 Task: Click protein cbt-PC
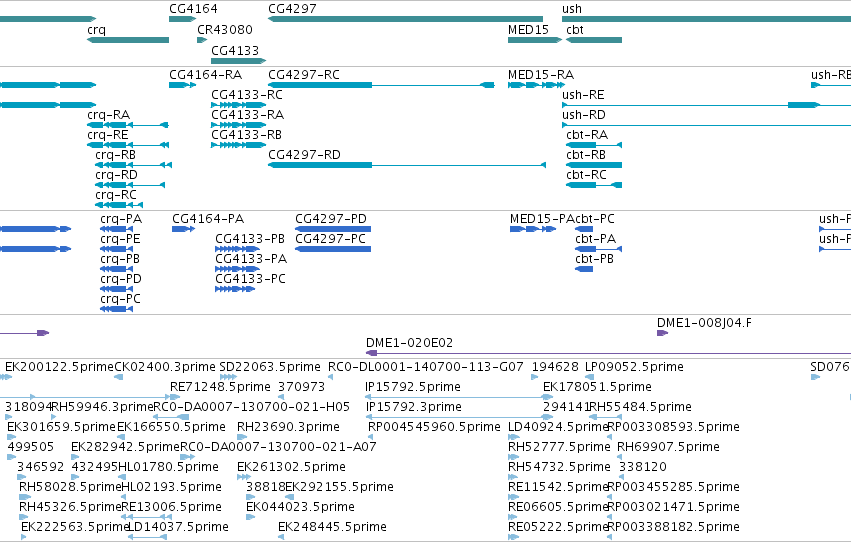[595, 219]
